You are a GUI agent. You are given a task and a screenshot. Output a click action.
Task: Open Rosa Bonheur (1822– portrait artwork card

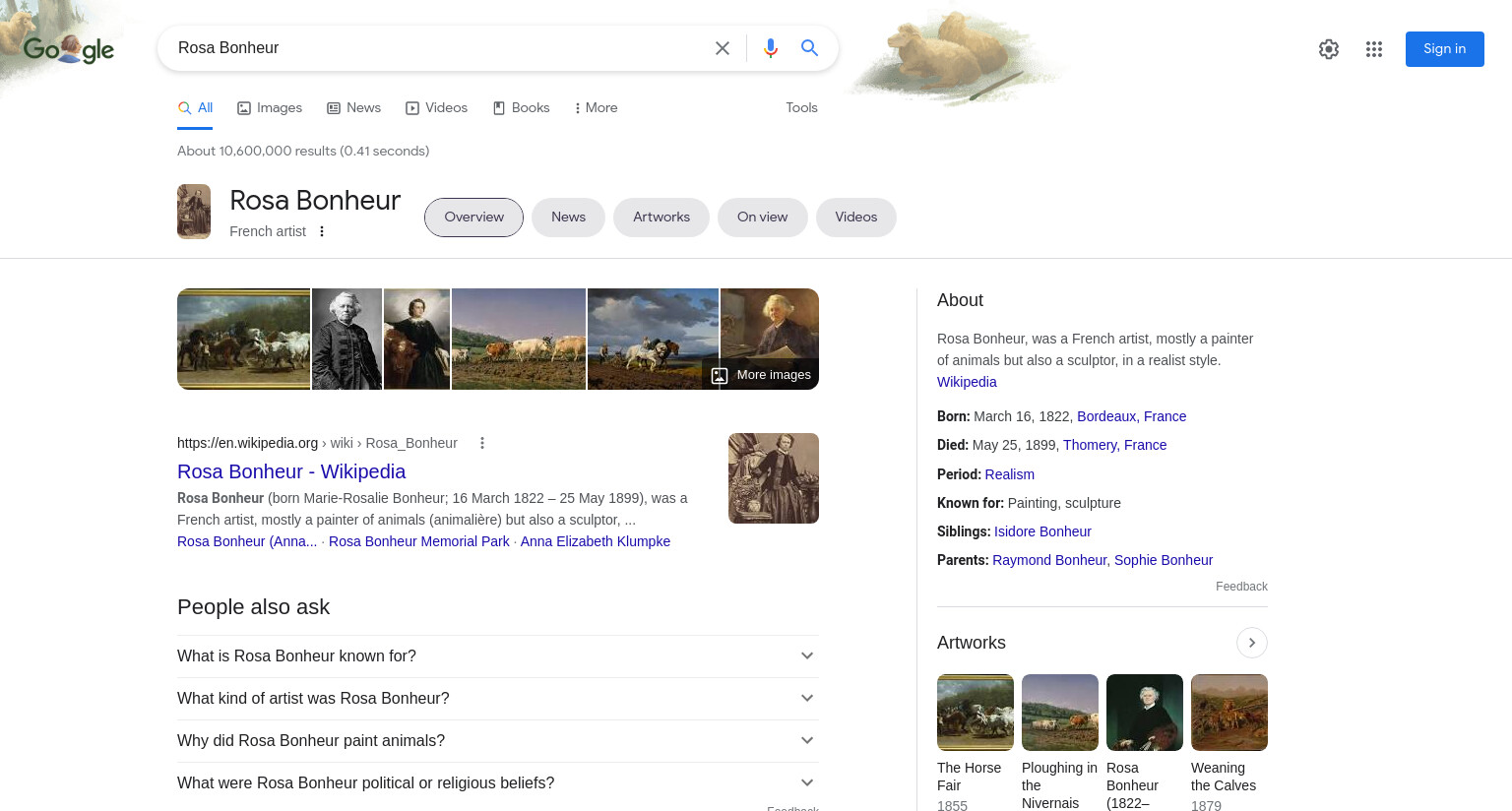tap(1145, 743)
